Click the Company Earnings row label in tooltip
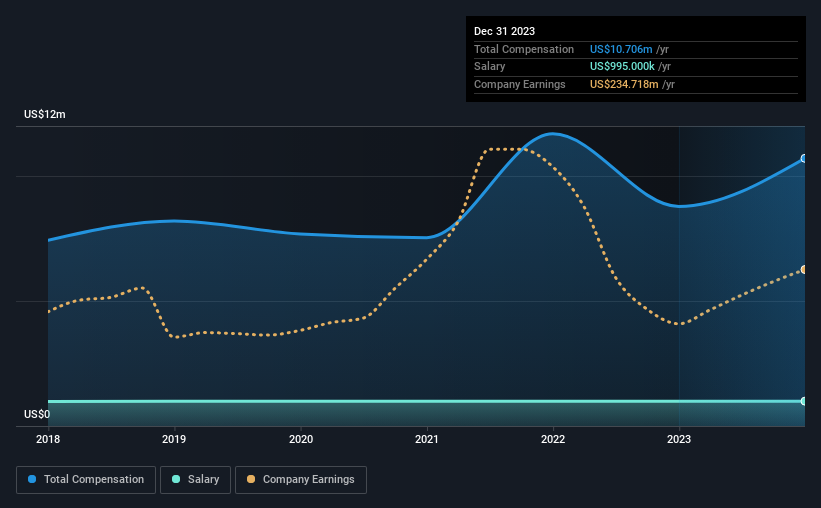The width and height of the screenshot is (821, 508). (x=519, y=84)
